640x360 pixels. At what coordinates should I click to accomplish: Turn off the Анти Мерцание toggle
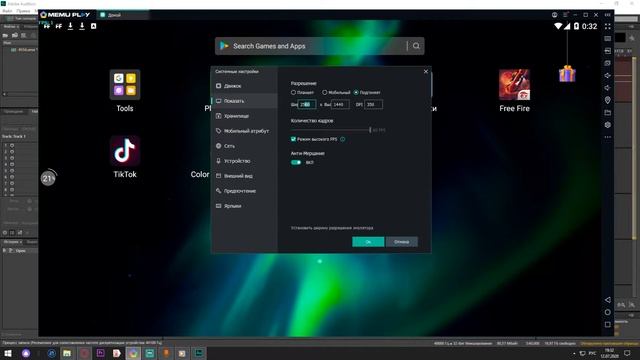296,162
